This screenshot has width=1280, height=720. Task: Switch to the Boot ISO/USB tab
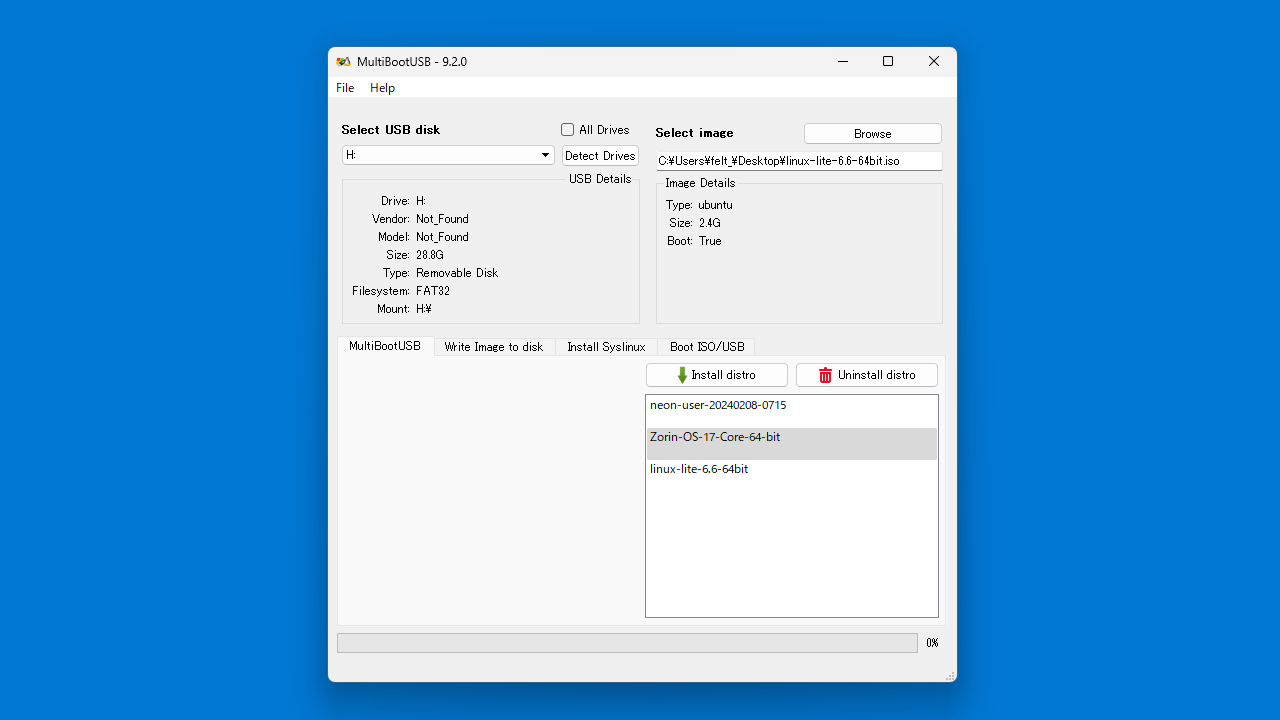click(x=707, y=347)
